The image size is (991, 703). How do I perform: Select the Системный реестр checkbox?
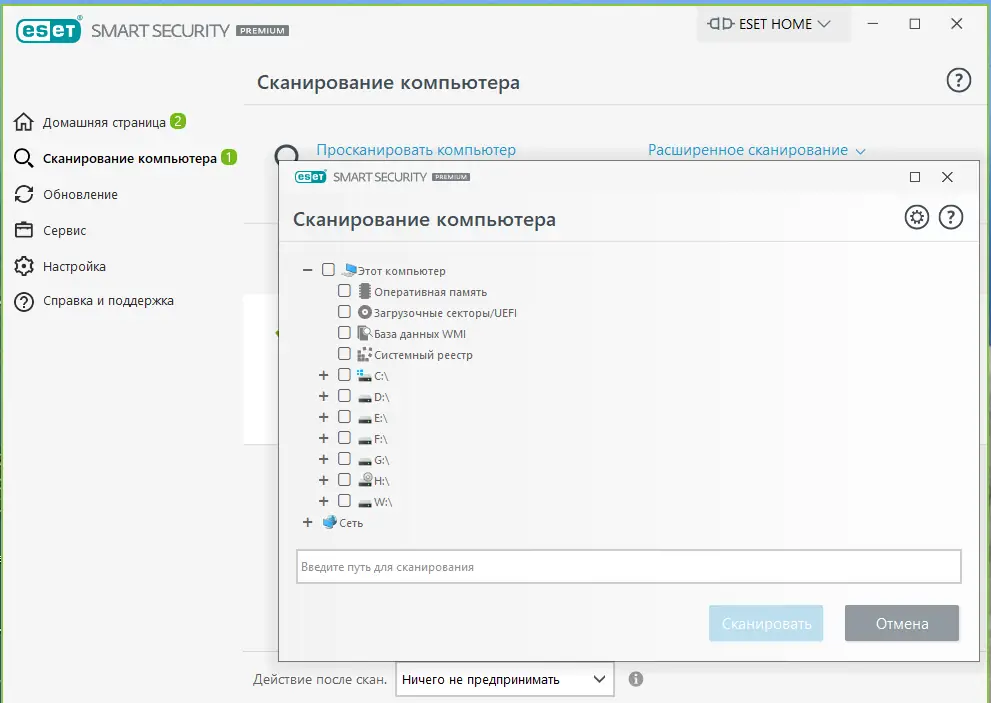click(x=344, y=353)
